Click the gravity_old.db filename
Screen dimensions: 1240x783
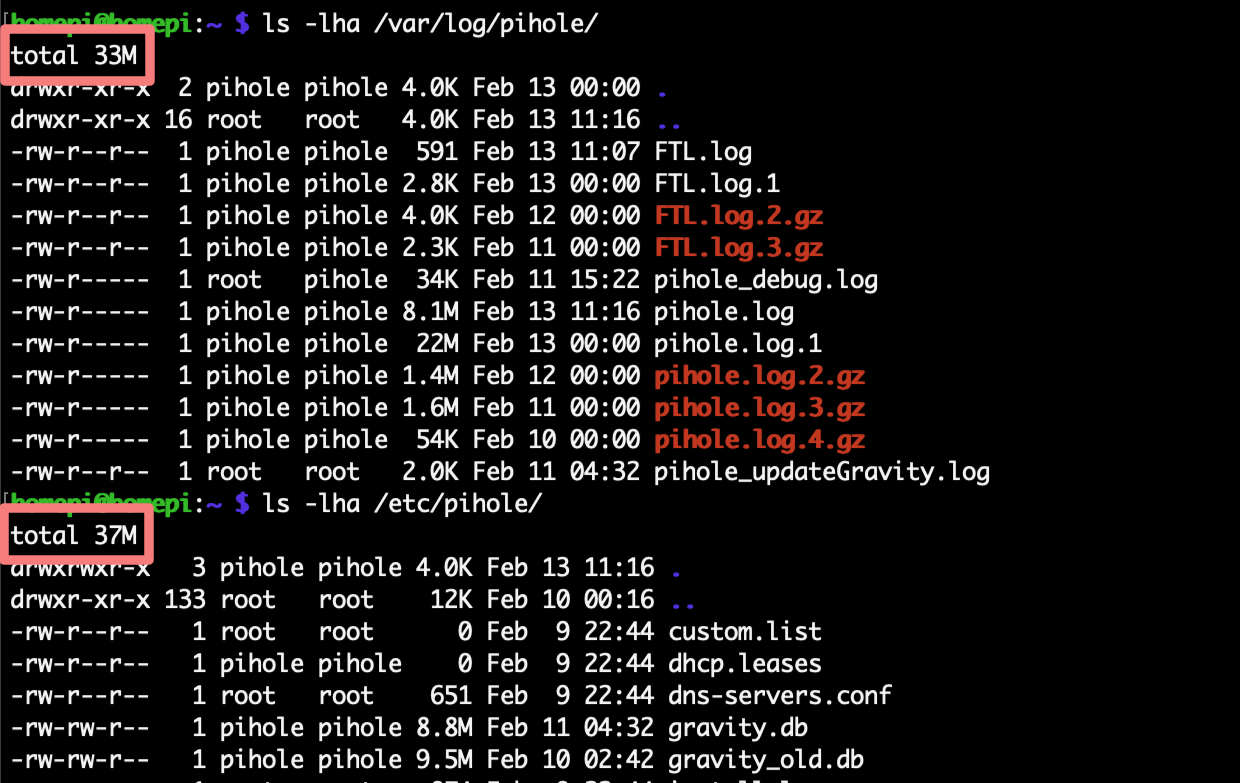click(x=766, y=760)
